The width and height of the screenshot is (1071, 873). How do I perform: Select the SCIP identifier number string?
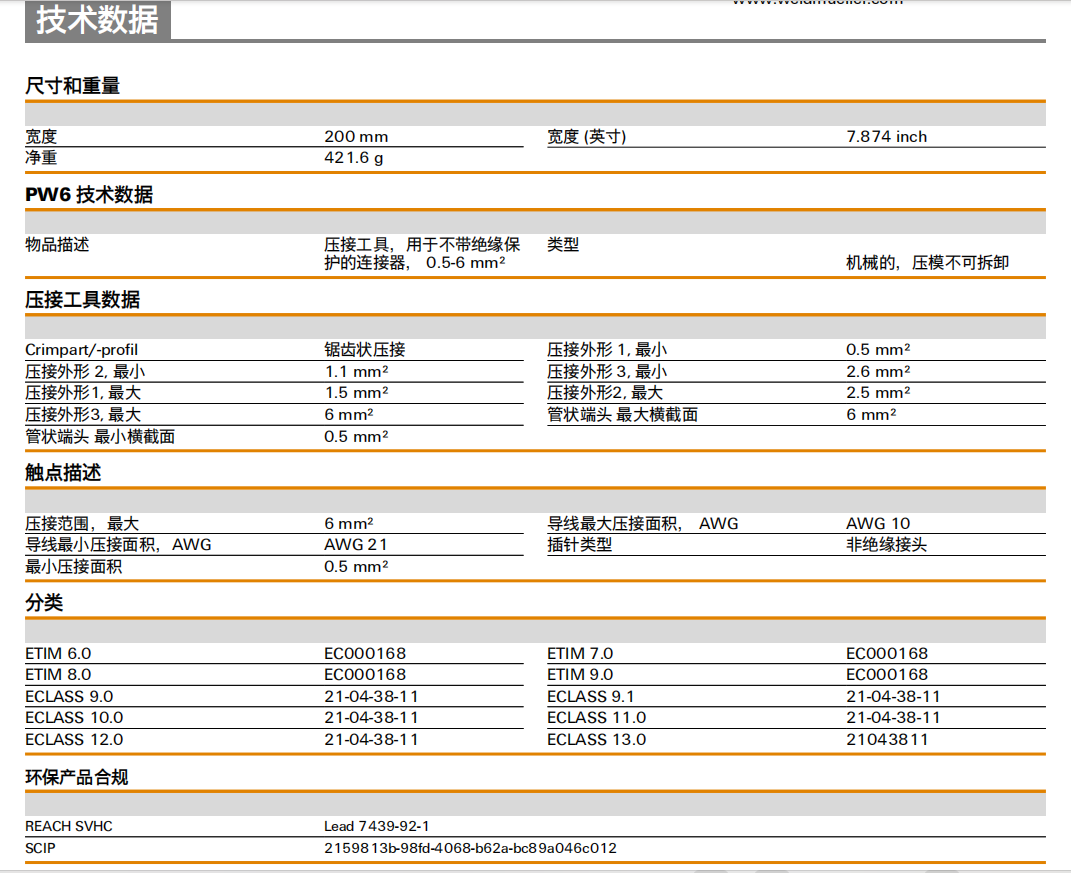coord(470,848)
